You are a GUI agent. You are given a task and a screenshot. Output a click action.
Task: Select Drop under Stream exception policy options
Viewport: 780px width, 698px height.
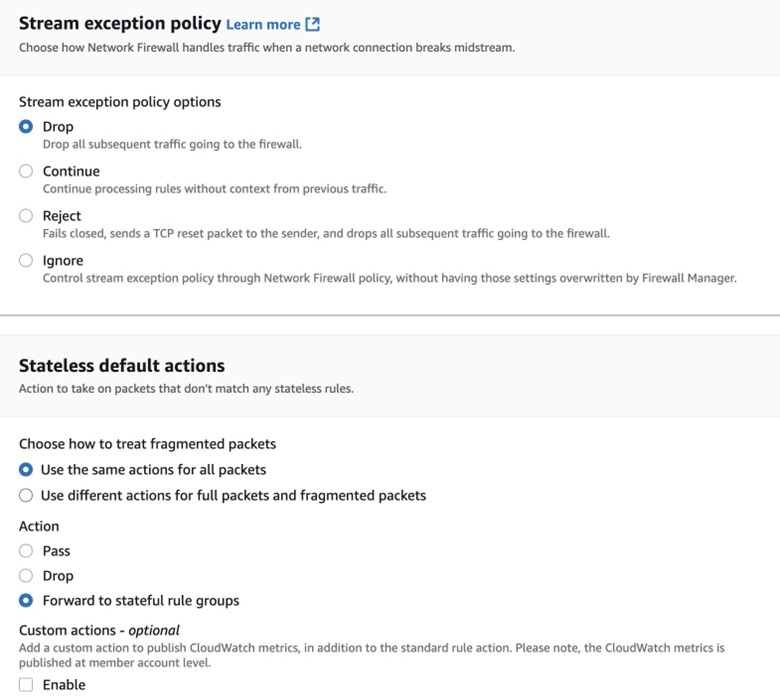coord(26,127)
